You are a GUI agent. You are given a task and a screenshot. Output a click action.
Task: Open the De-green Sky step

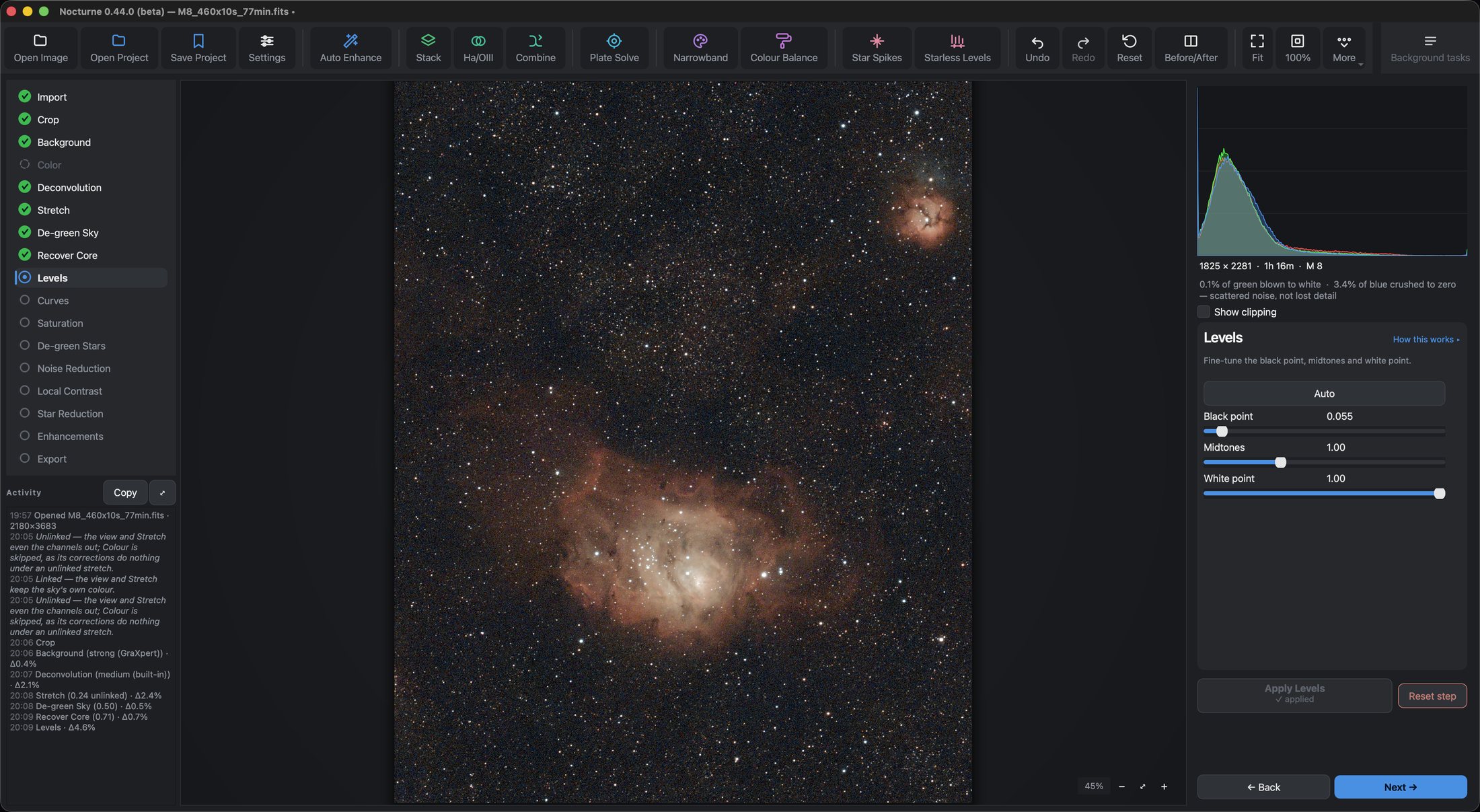[91, 233]
